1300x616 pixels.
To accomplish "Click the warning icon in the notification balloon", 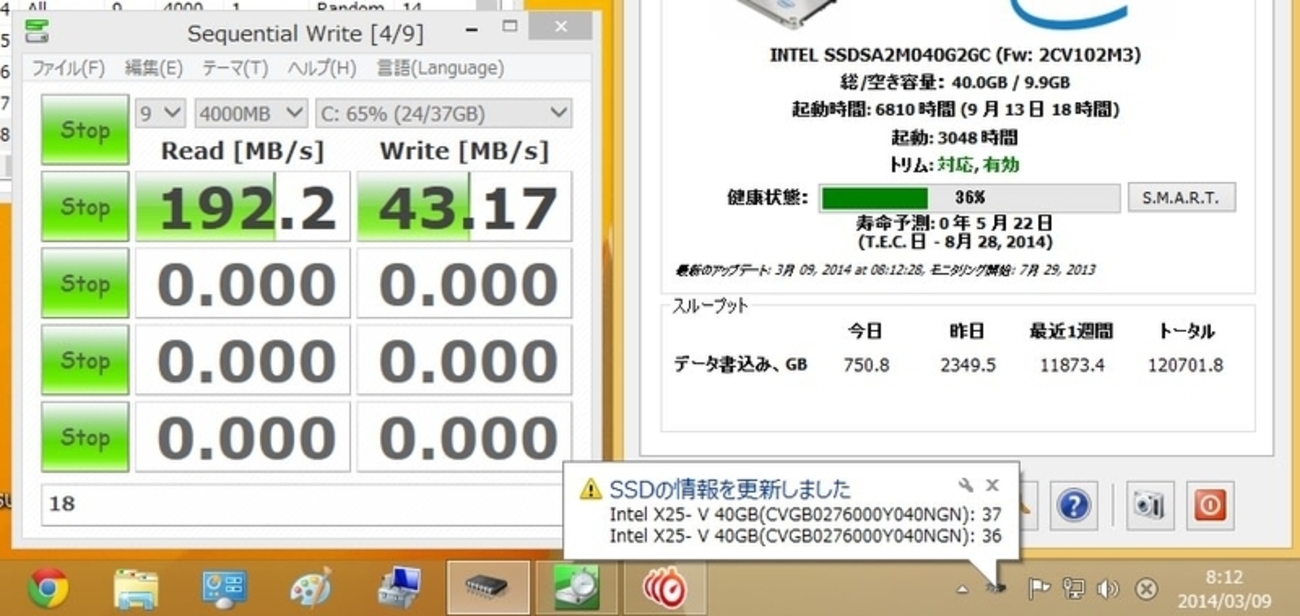I will (x=591, y=489).
